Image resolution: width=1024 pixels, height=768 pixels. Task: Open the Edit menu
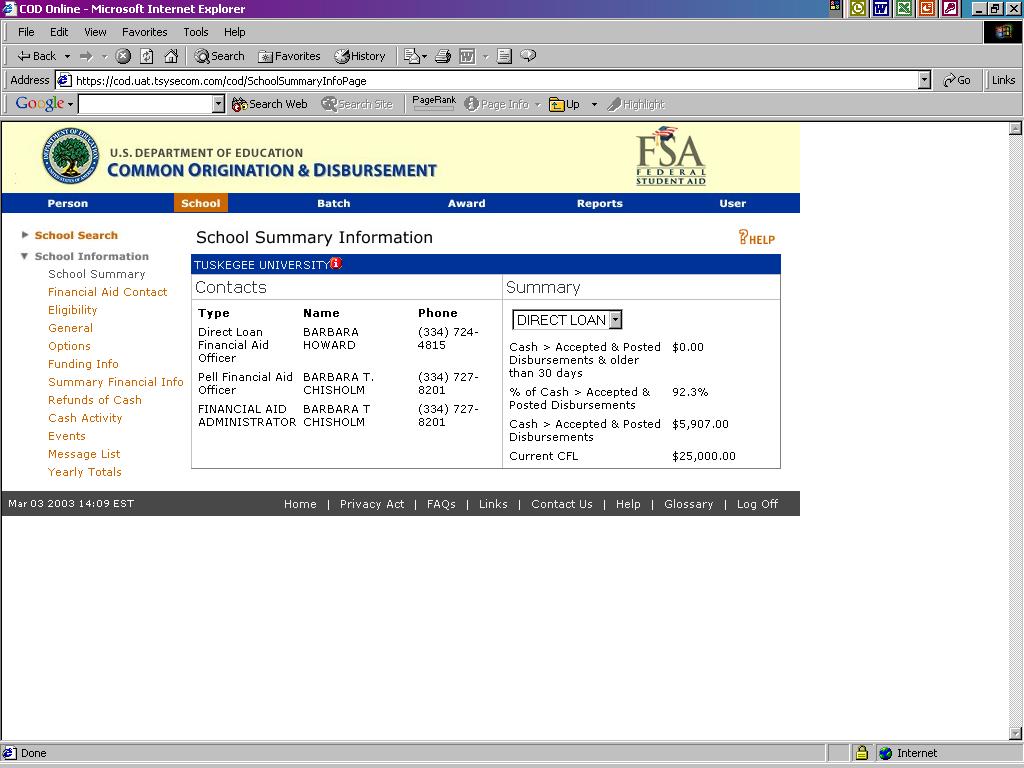tap(59, 32)
